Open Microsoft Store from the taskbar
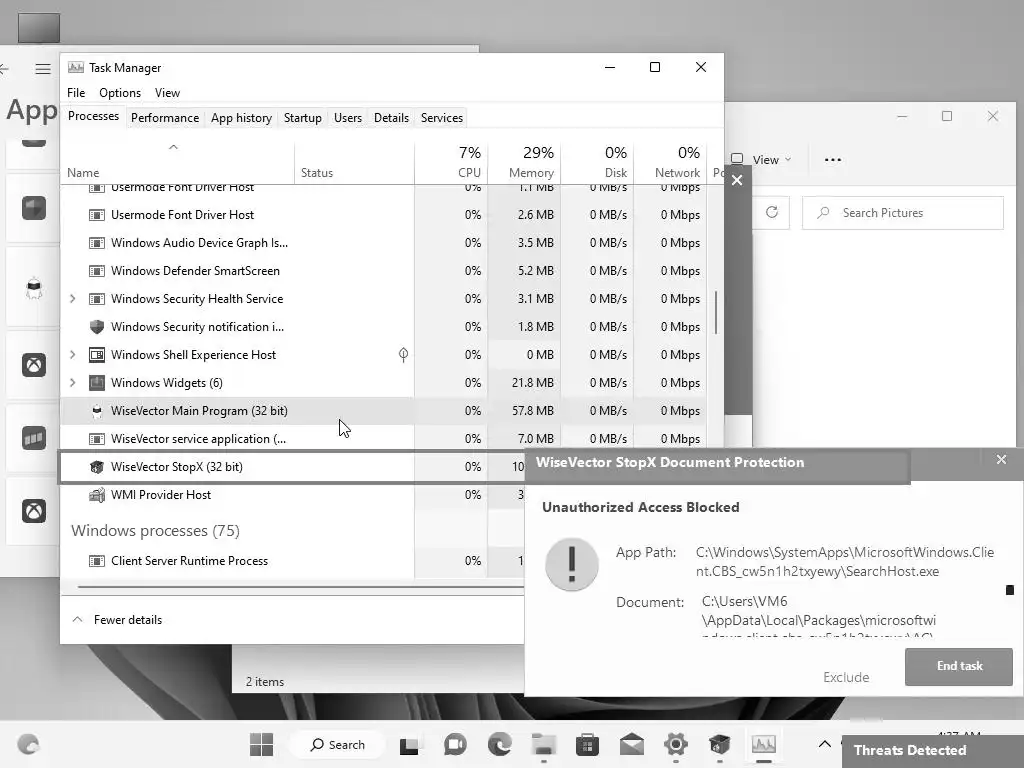The width and height of the screenshot is (1024, 768). point(587,744)
